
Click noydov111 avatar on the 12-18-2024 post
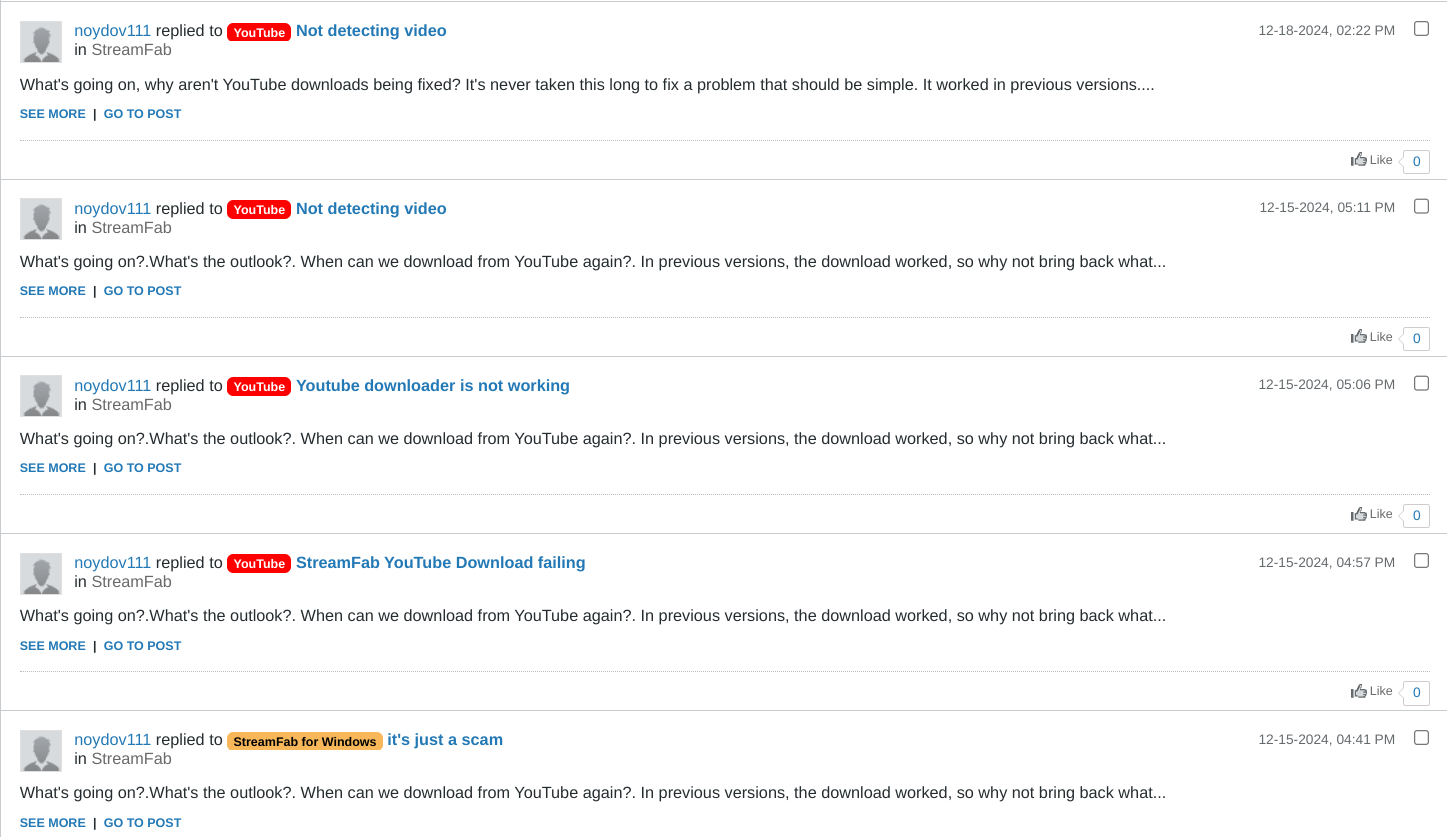pos(41,42)
